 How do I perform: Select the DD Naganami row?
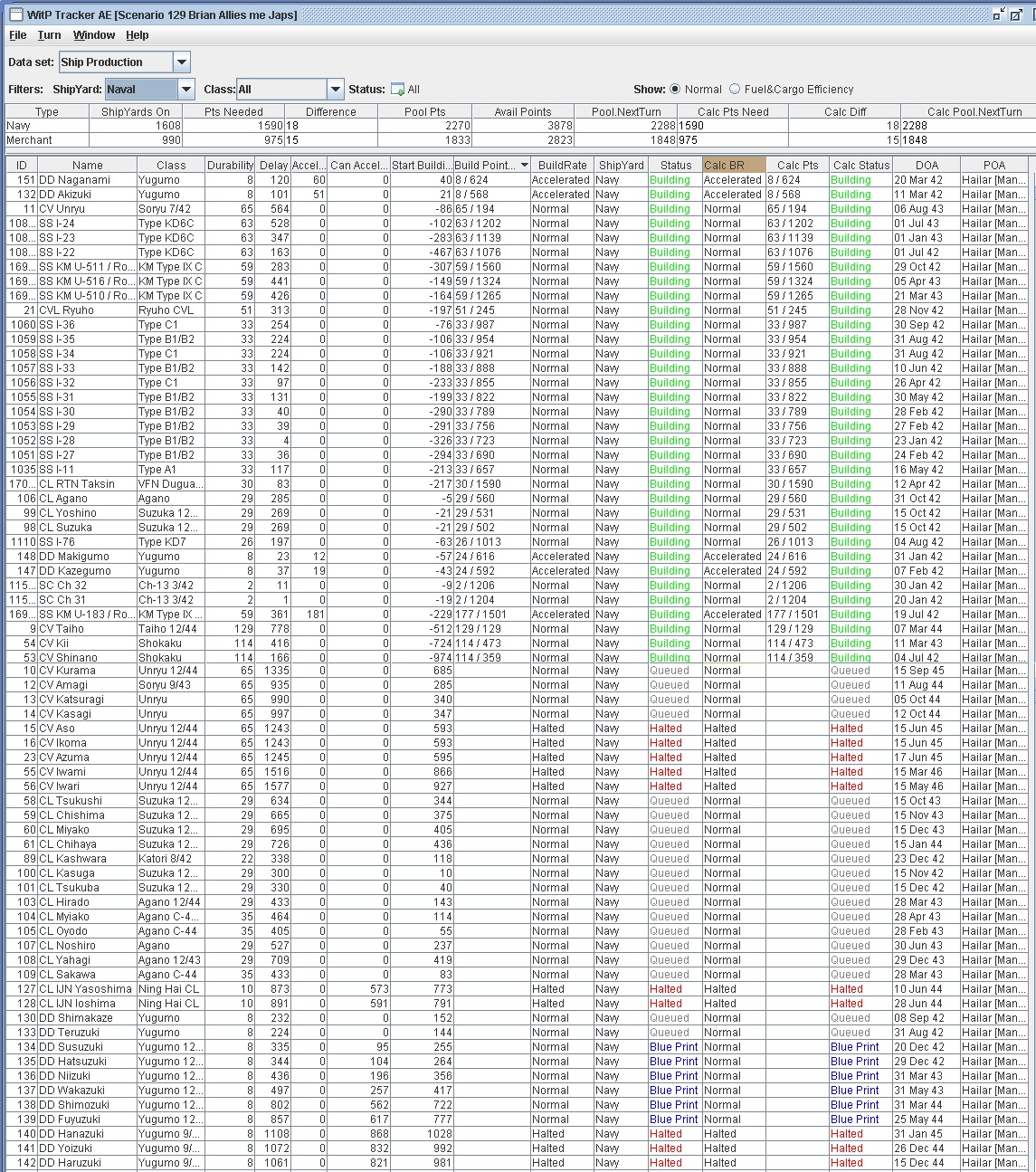point(518,180)
